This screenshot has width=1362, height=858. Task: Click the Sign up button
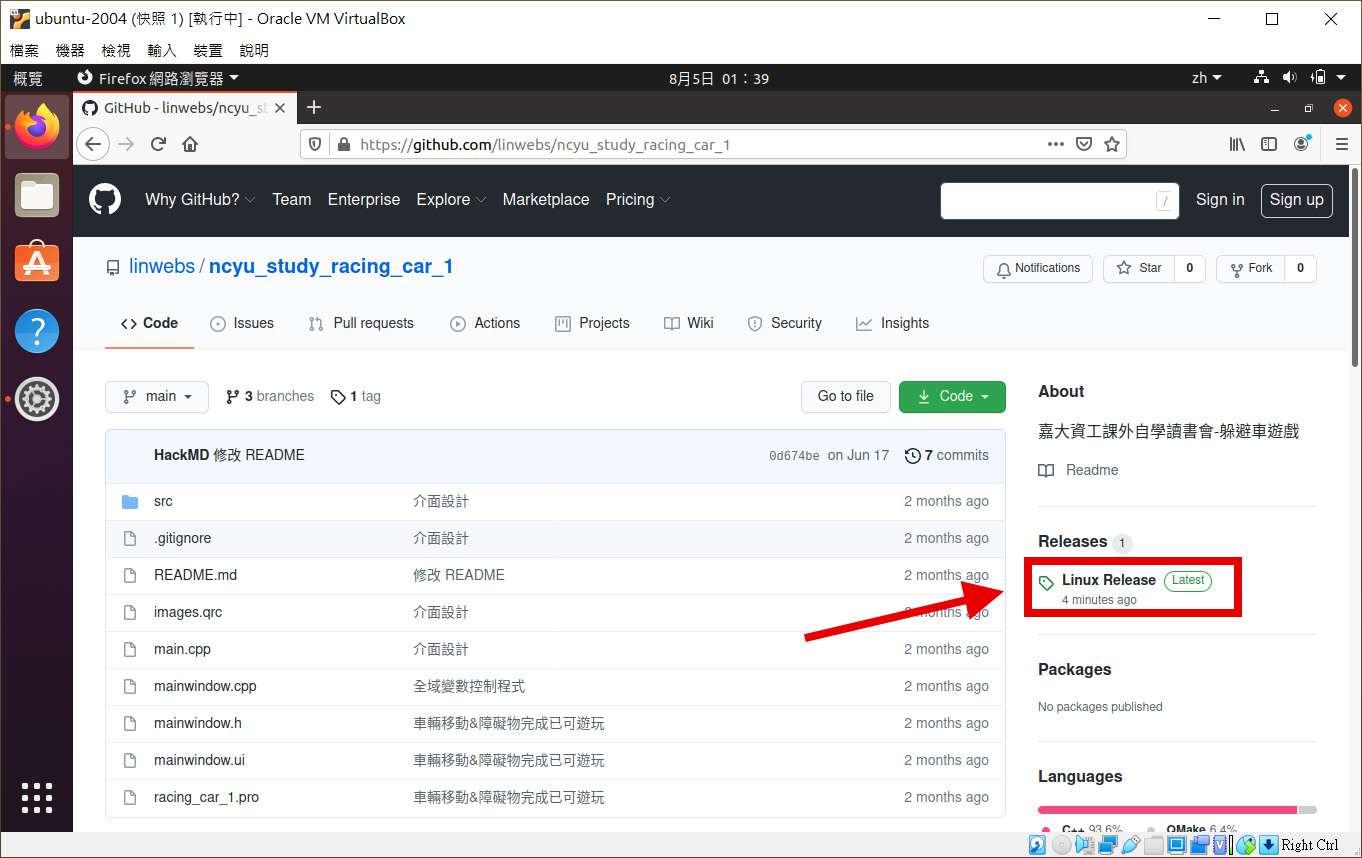pos(1296,200)
